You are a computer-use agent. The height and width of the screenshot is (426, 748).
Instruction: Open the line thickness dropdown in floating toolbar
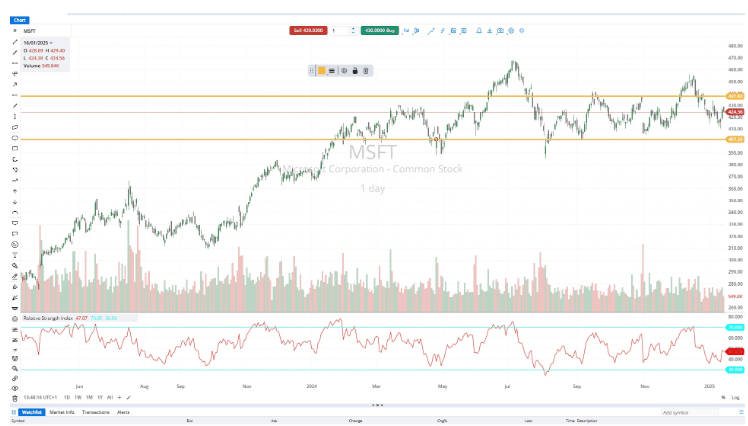(x=331, y=70)
